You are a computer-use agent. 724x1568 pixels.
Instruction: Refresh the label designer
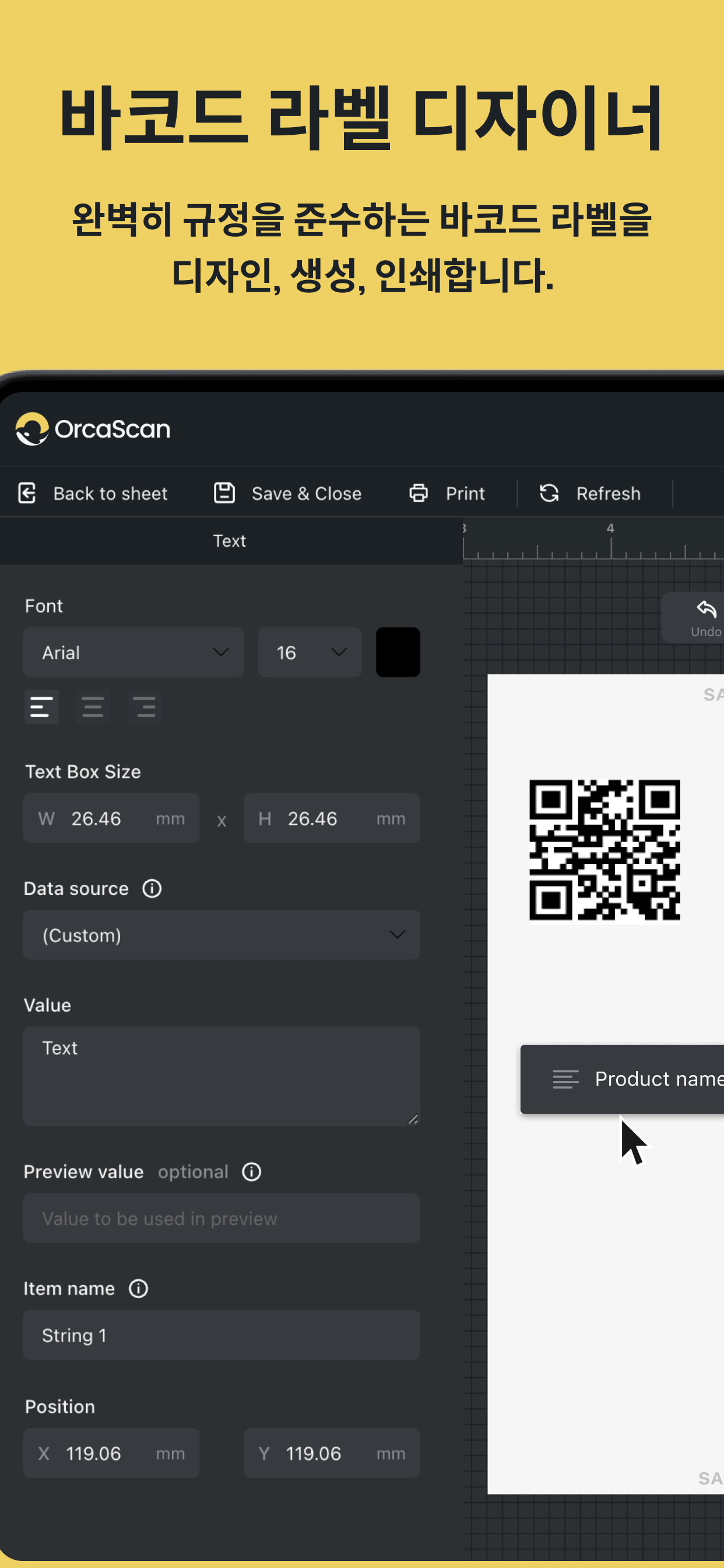tap(590, 493)
